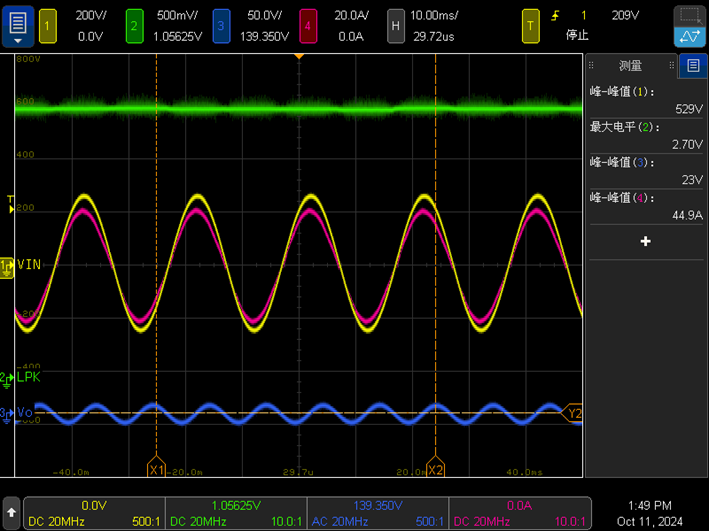
Task: Toggle channel 2 green badge
Action: pos(134,26)
